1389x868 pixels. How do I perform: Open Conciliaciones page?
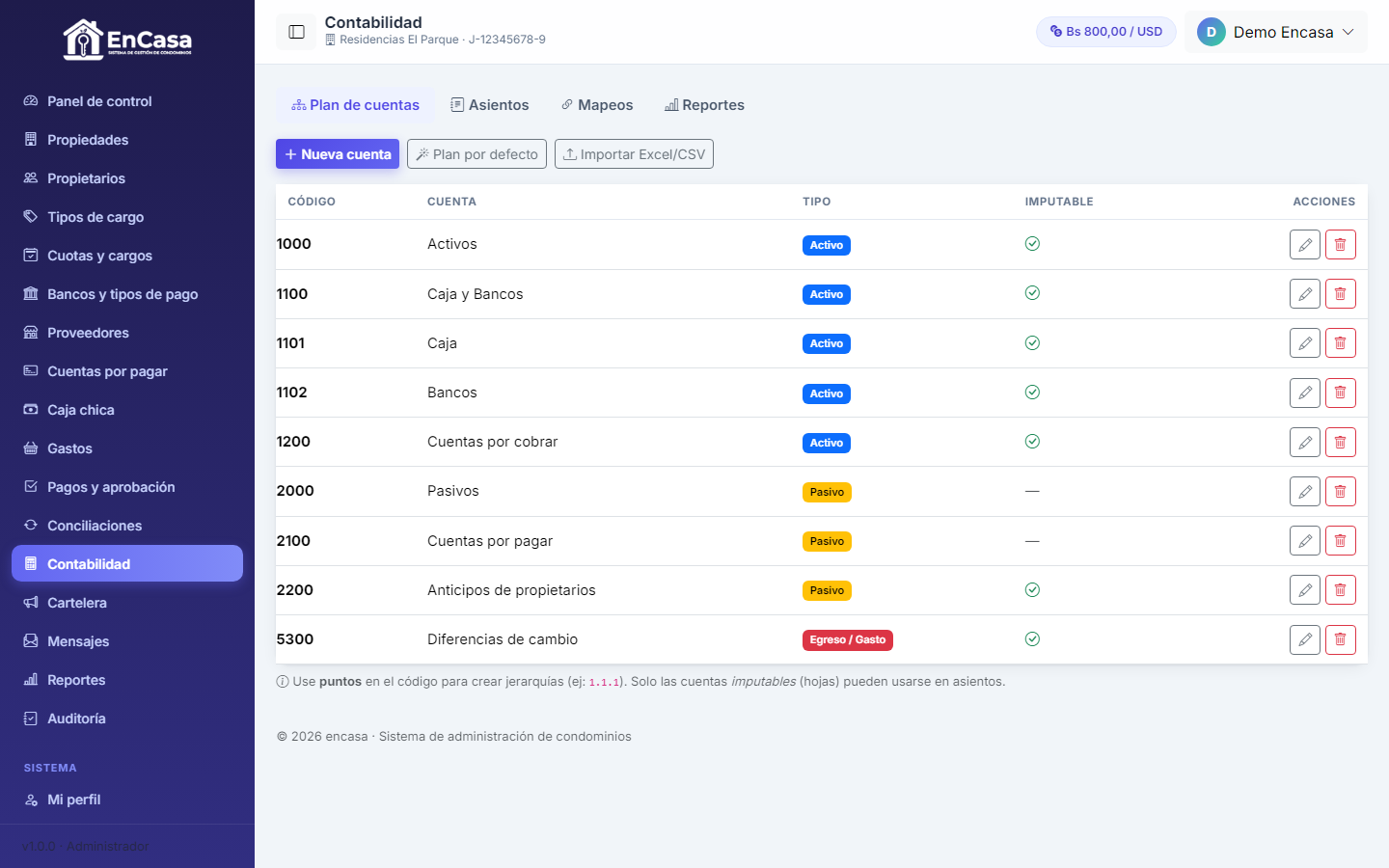tap(127, 526)
